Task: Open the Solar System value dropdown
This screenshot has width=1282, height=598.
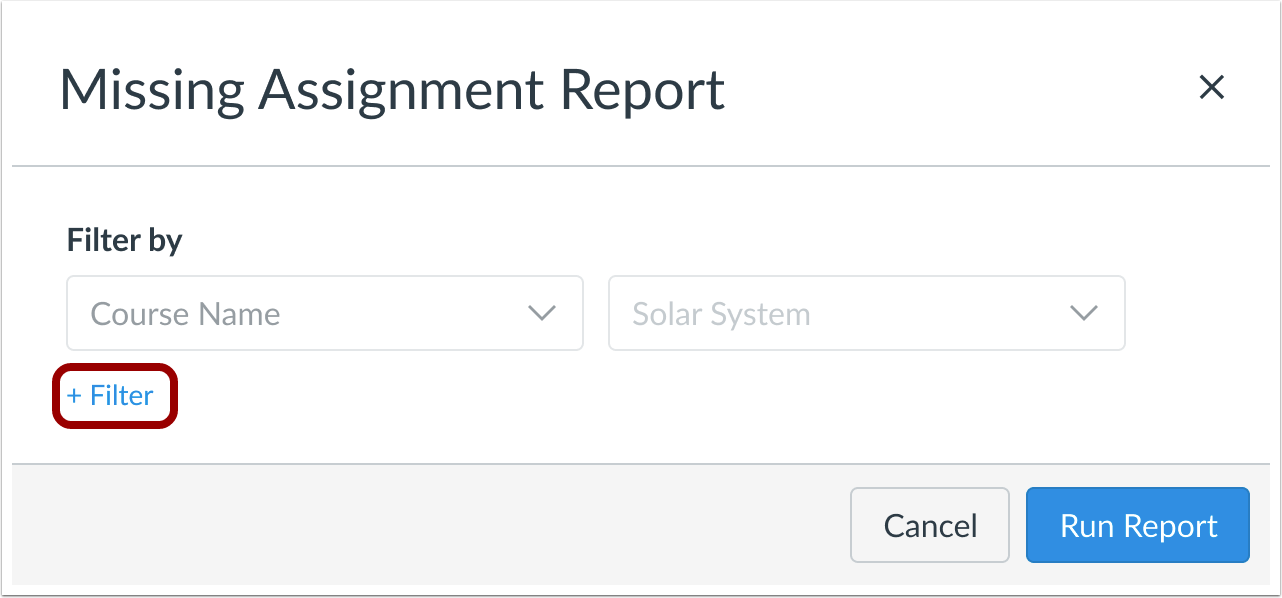Action: click(x=866, y=314)
